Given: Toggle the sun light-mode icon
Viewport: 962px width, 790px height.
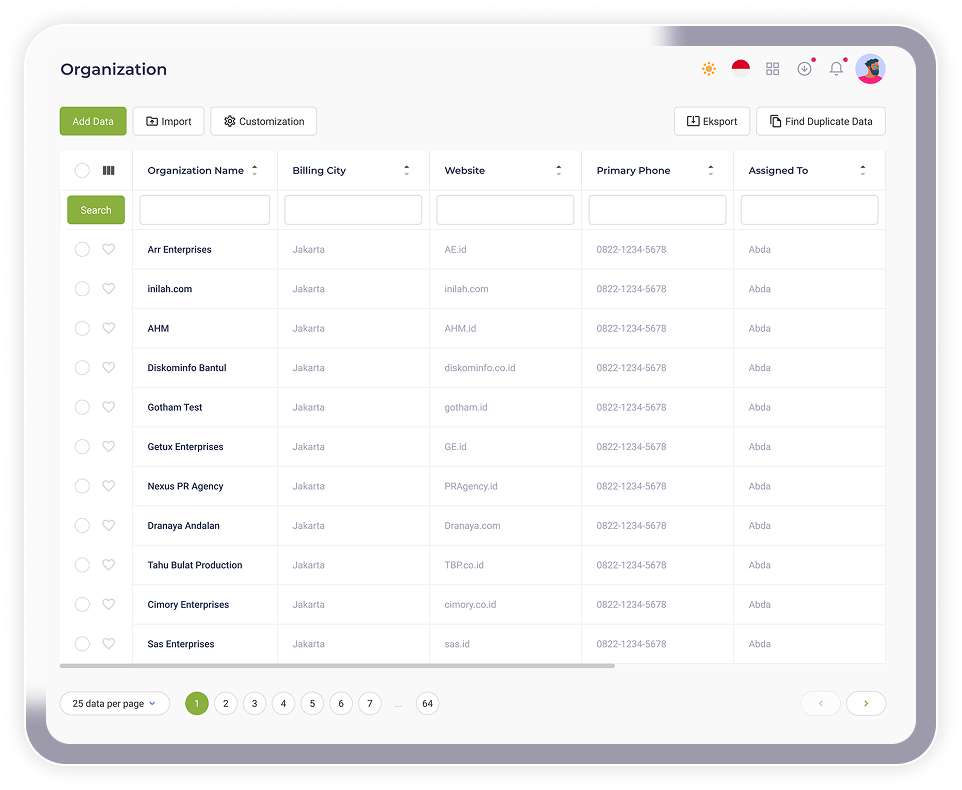Looking at the screenshot, I should [708, 69].
